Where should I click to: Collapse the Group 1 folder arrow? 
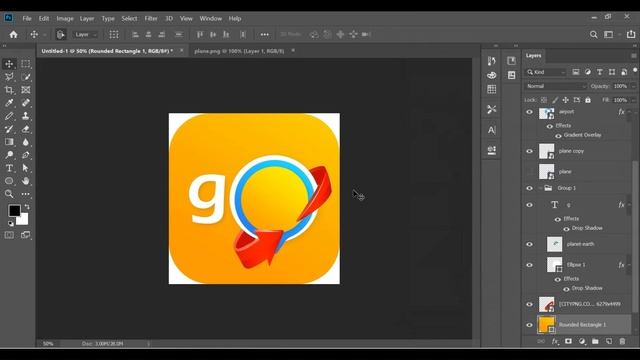(x=540, y=188)
